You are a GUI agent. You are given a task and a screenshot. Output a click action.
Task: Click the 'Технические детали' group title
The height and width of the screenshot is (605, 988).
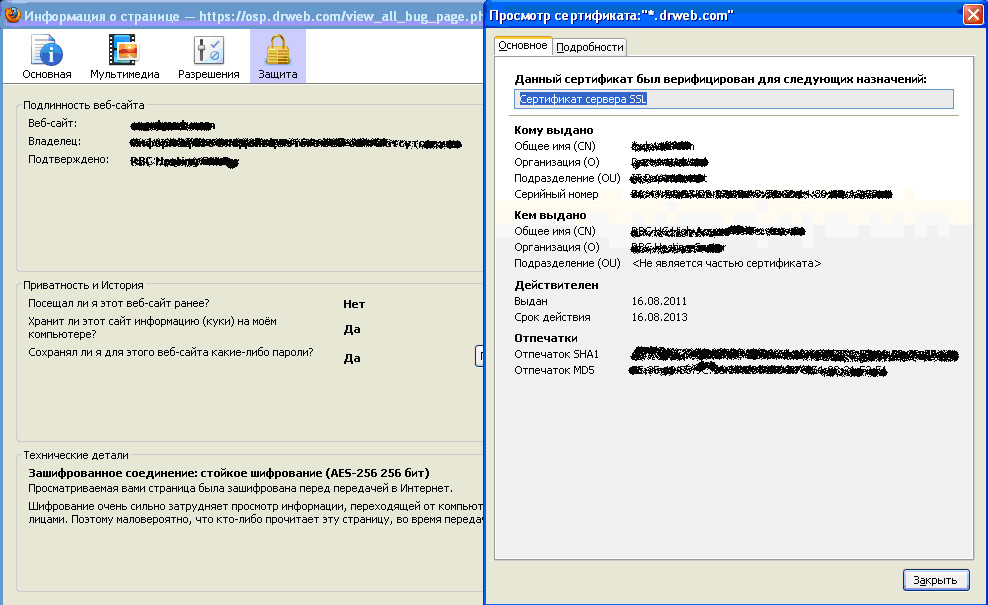click(x=76, y=455)
